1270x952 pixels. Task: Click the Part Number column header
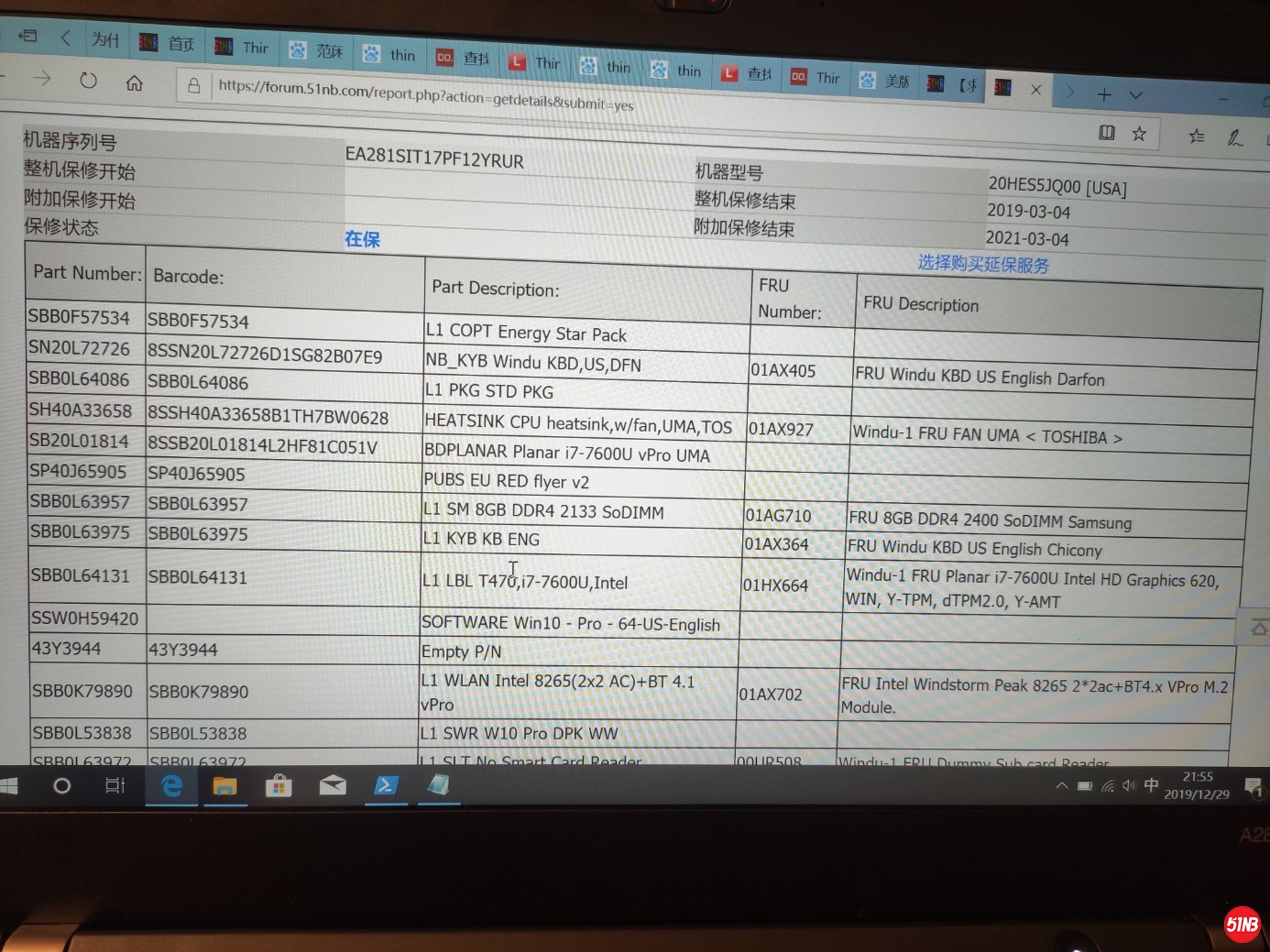pyautogui.click(x=87, y=273)
